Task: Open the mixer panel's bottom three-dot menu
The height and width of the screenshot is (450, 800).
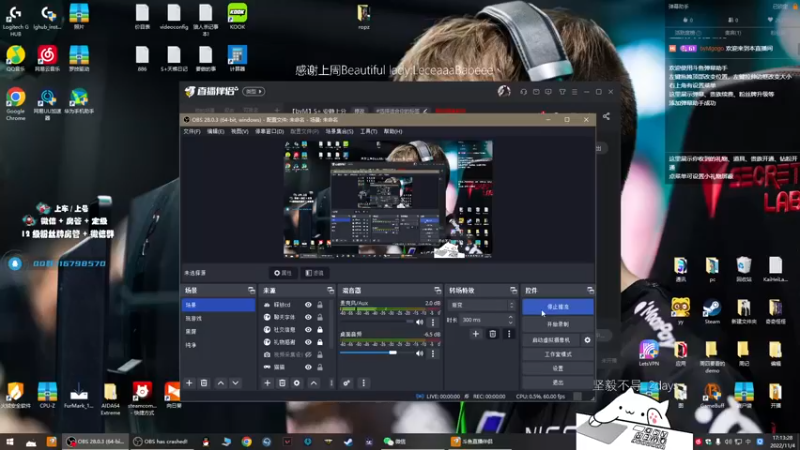Action: (363, 383)
